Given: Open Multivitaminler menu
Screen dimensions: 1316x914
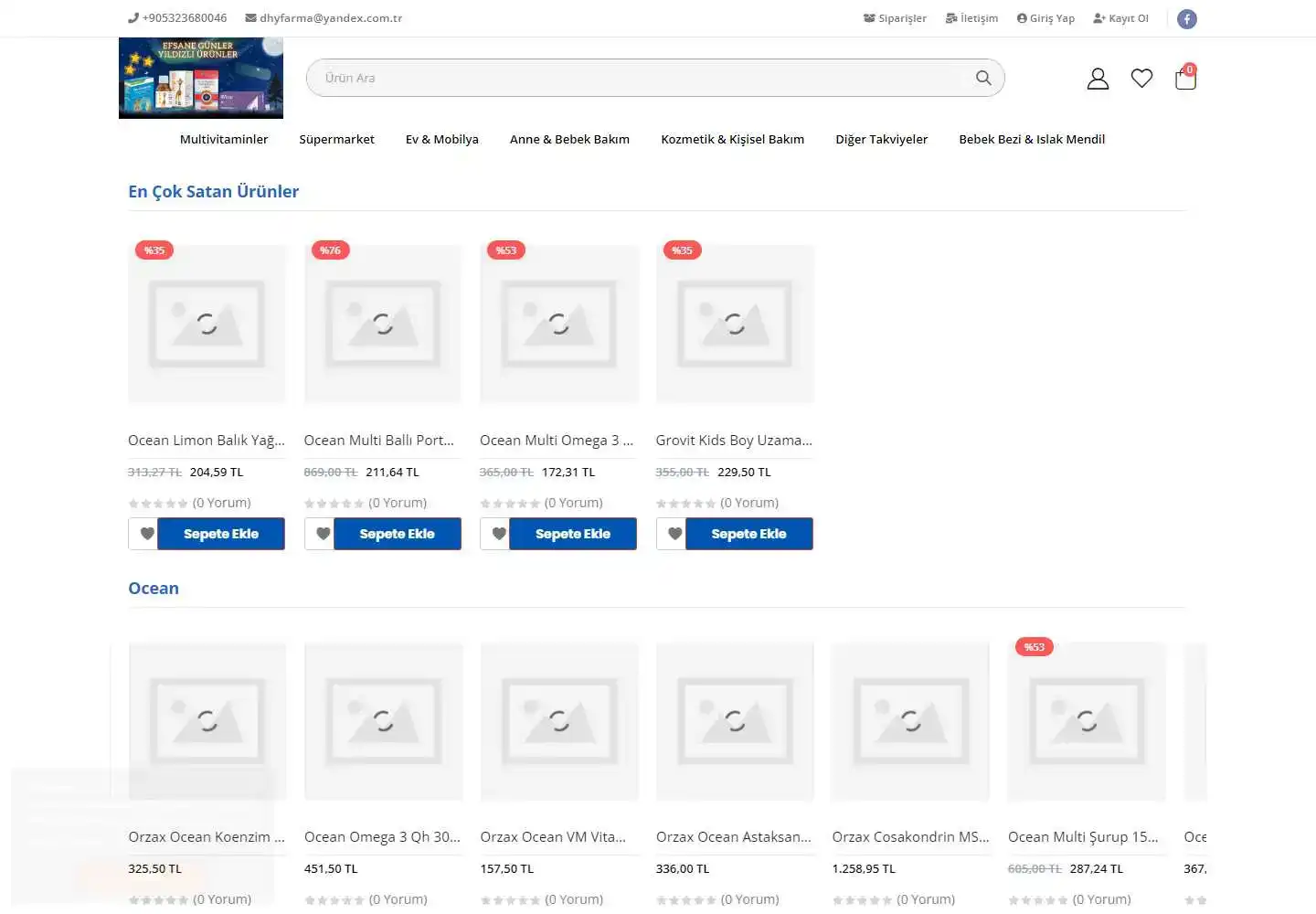Looking at the screenshot, I should (224, 139).
